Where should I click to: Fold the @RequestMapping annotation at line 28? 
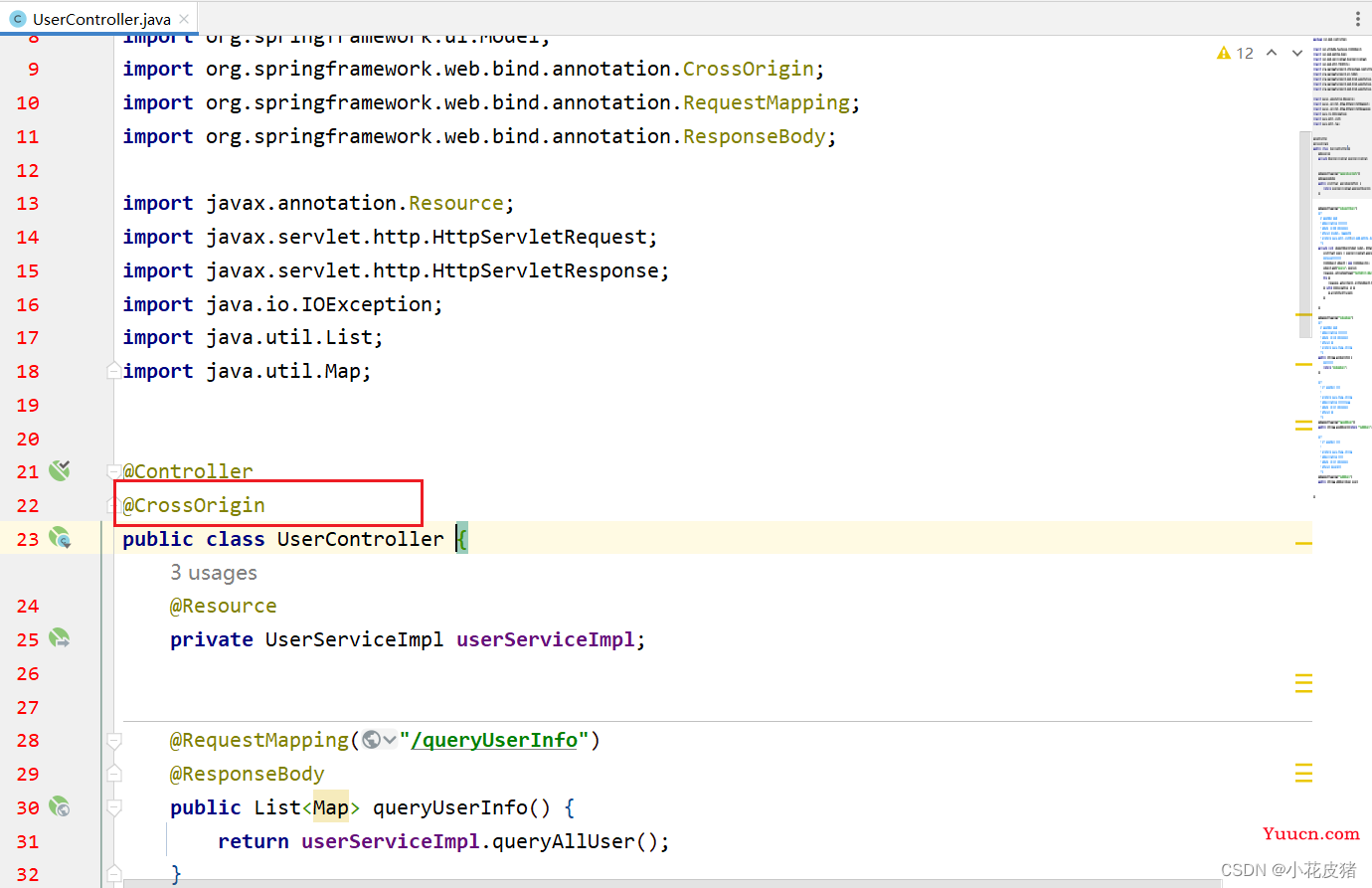114,740
